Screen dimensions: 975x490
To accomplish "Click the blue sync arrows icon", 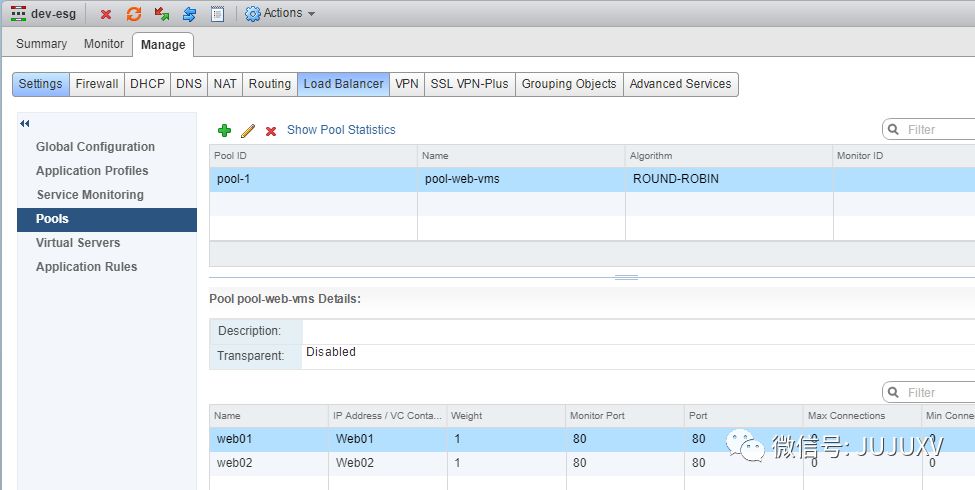I will tap(190, 14).
